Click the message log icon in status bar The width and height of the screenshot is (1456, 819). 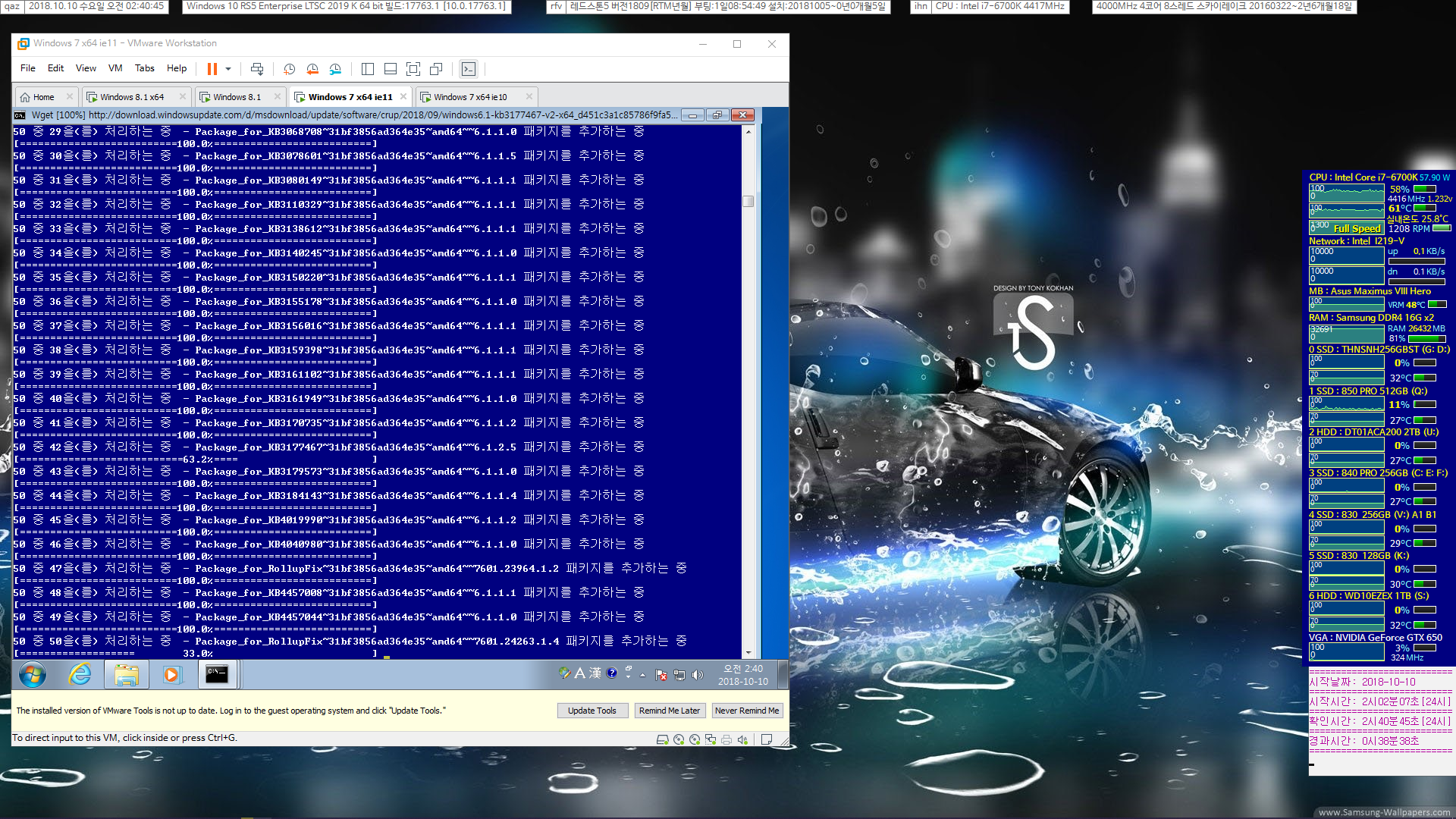(x=767, y=739)
